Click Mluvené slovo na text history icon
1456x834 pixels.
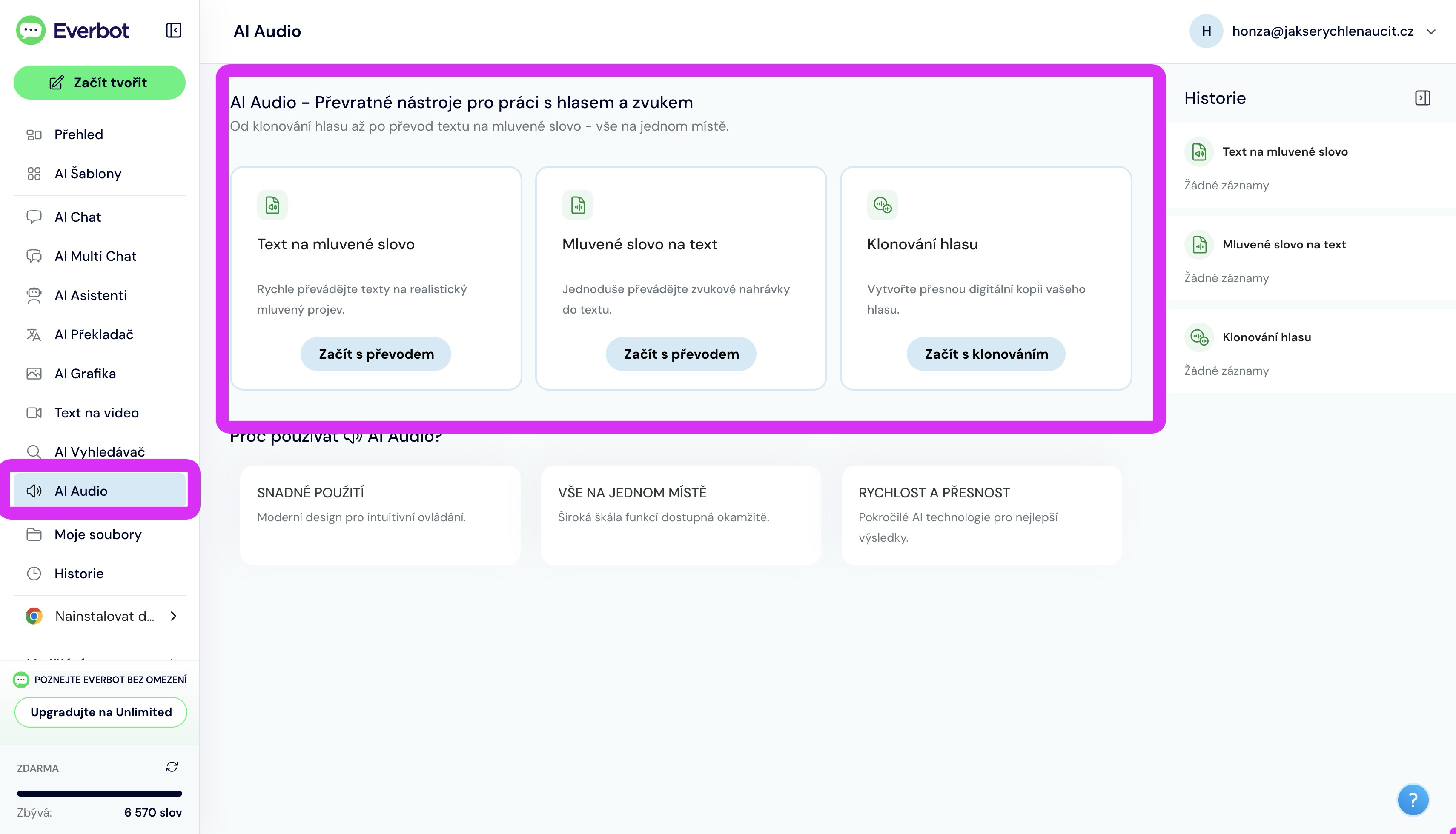[1199, 245]
